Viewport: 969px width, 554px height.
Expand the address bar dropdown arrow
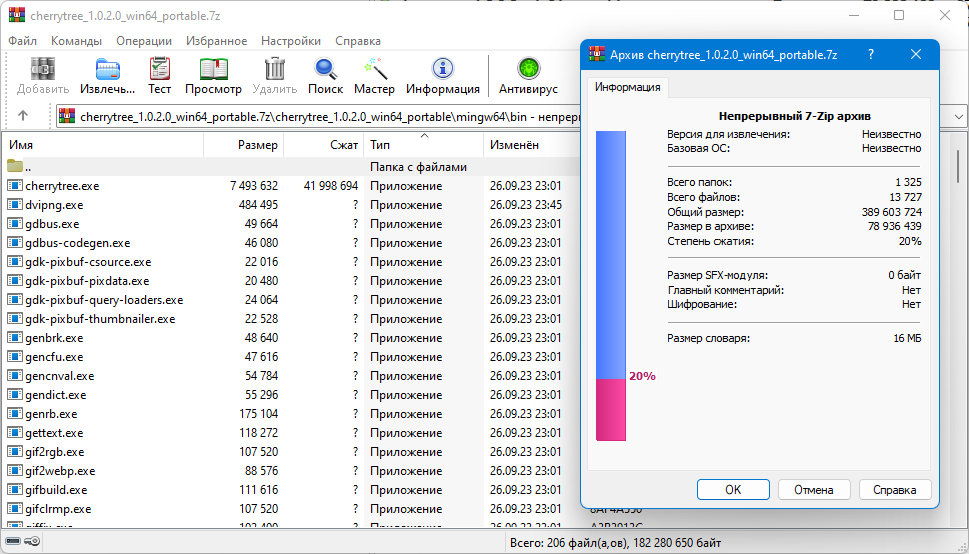click(x=958, y=116)
